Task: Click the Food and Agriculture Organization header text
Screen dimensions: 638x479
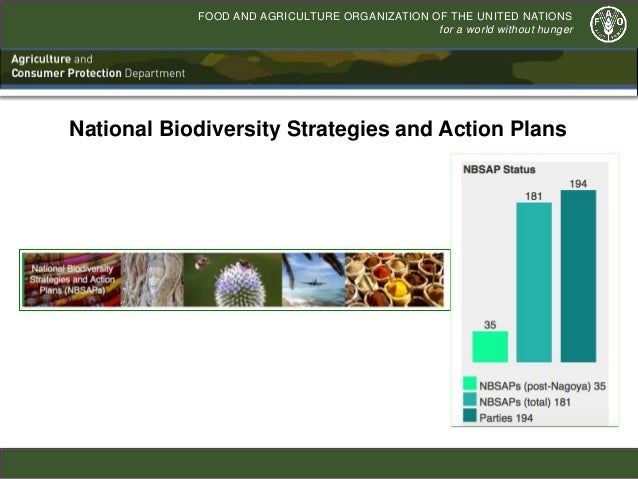Action: tap(385, 16)
